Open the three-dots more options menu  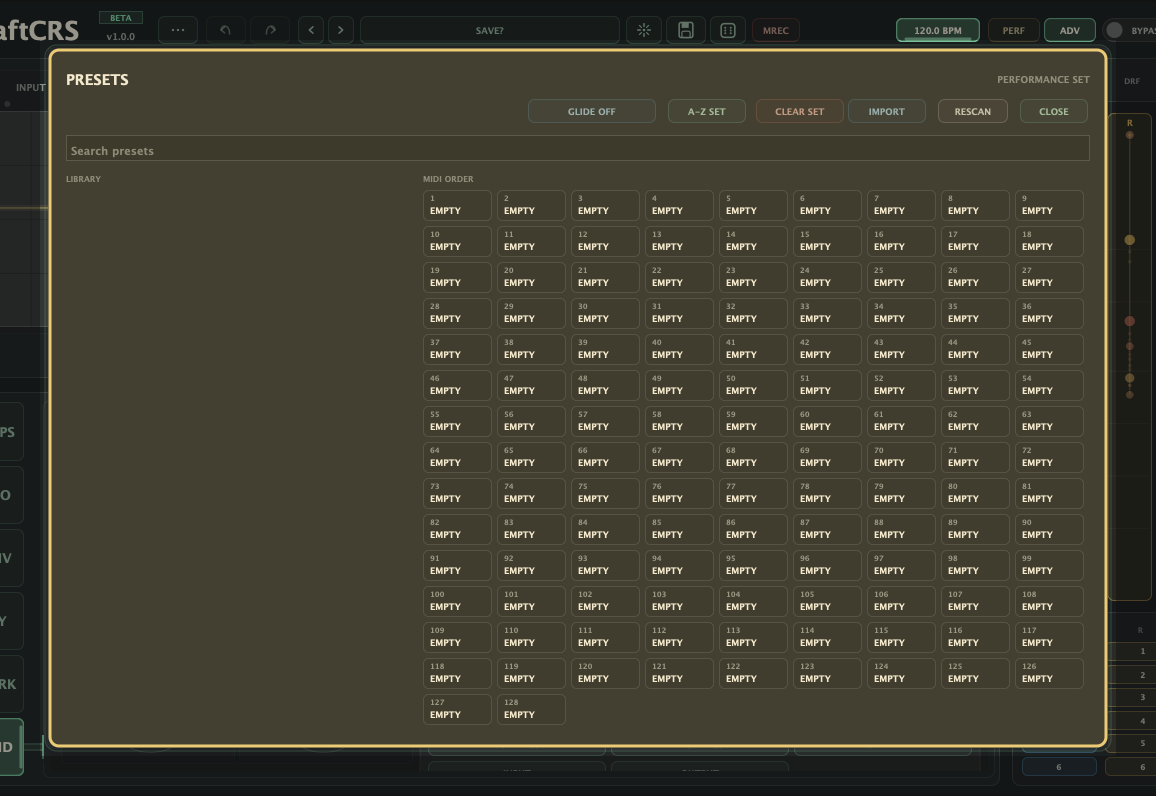click(x=178, y=30)
